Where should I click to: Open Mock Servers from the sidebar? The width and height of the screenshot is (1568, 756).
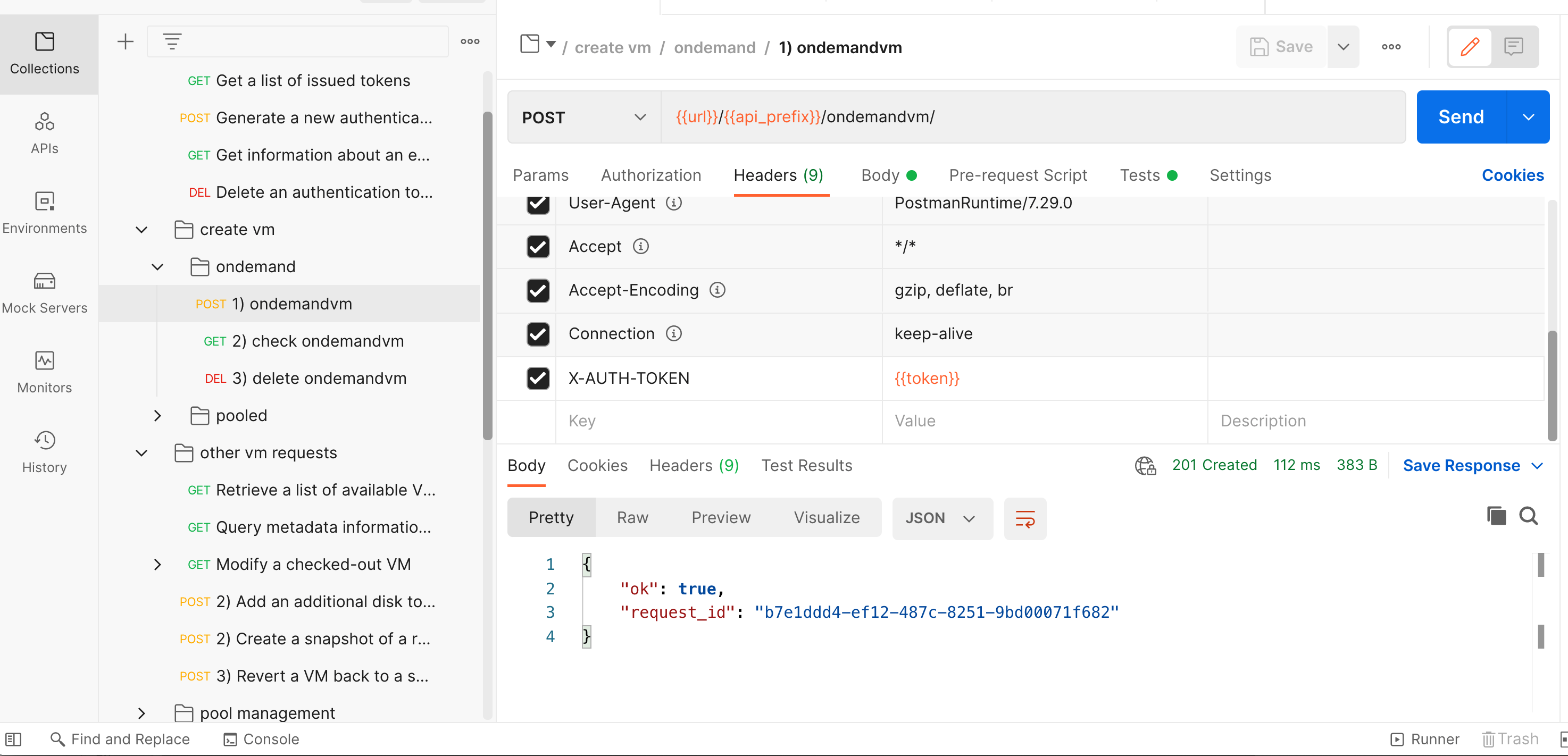tap(45, 292)
